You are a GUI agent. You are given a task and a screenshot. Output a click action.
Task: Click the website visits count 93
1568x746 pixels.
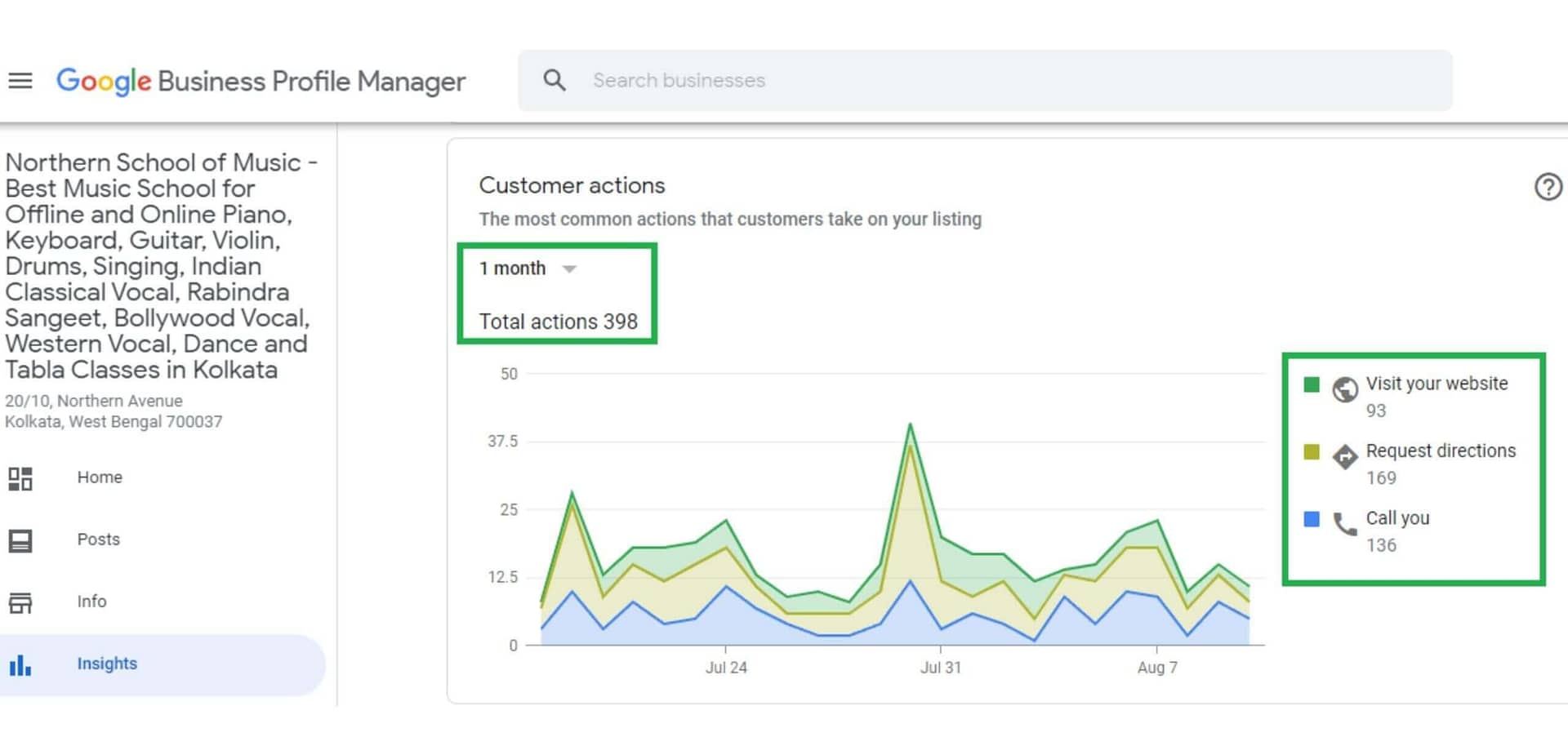pyautogui.click(x=1376, y=411)
